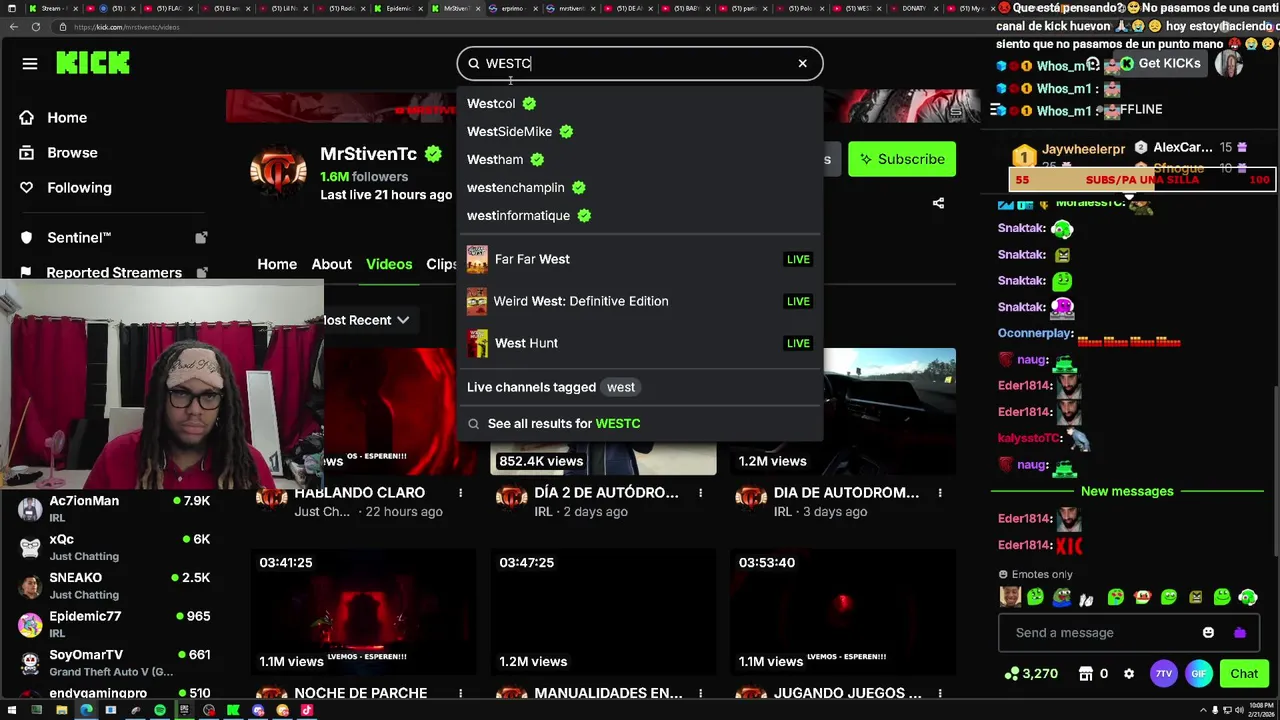
Task: Expand the Most Recent sort dropdown
Action: pyautogui.click(x=366, y=320)
